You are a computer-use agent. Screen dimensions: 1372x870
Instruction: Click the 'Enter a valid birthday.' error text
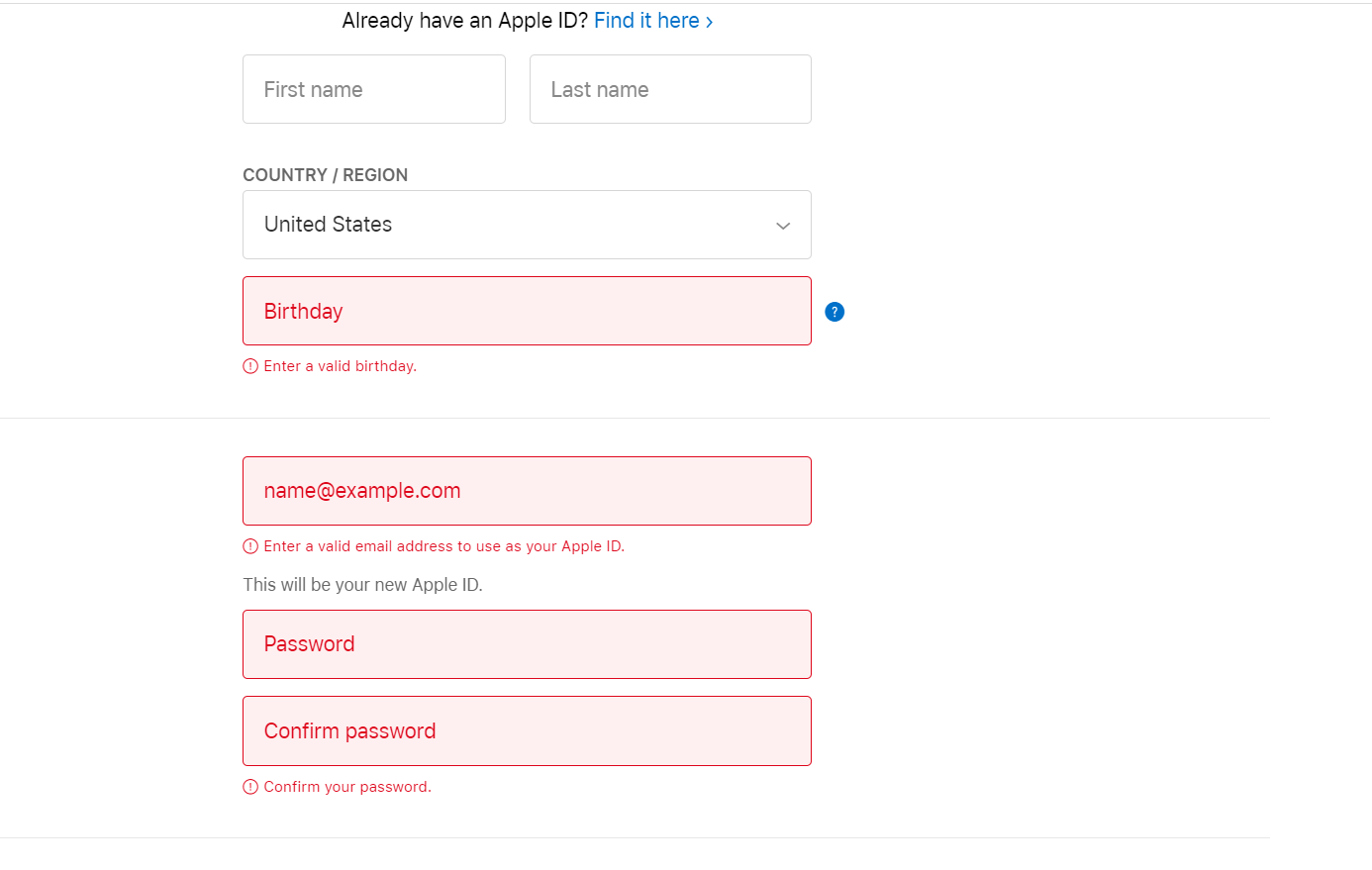340,366
